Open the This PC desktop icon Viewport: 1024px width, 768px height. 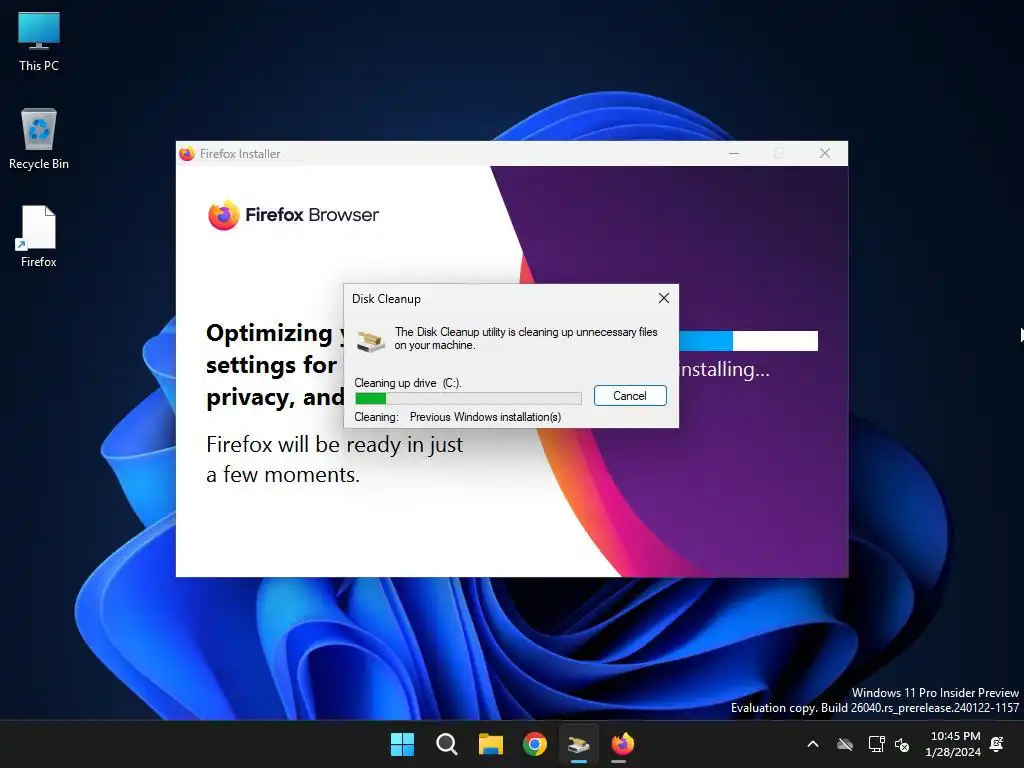pos(39,41)
